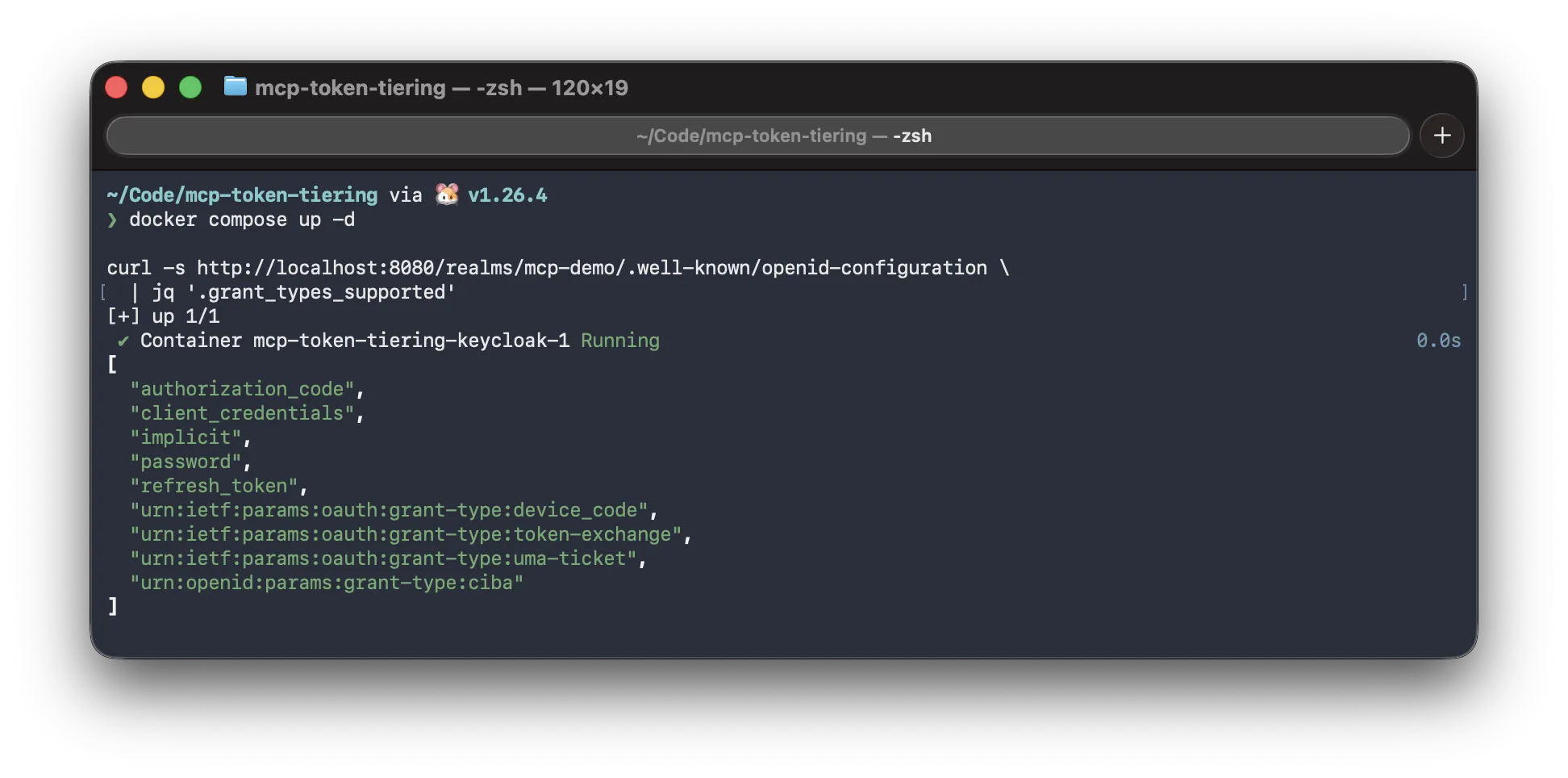Click the jq '.grant_types_supported' filter text
This screenshot has height=778, width=1568.
coord(304,292)
